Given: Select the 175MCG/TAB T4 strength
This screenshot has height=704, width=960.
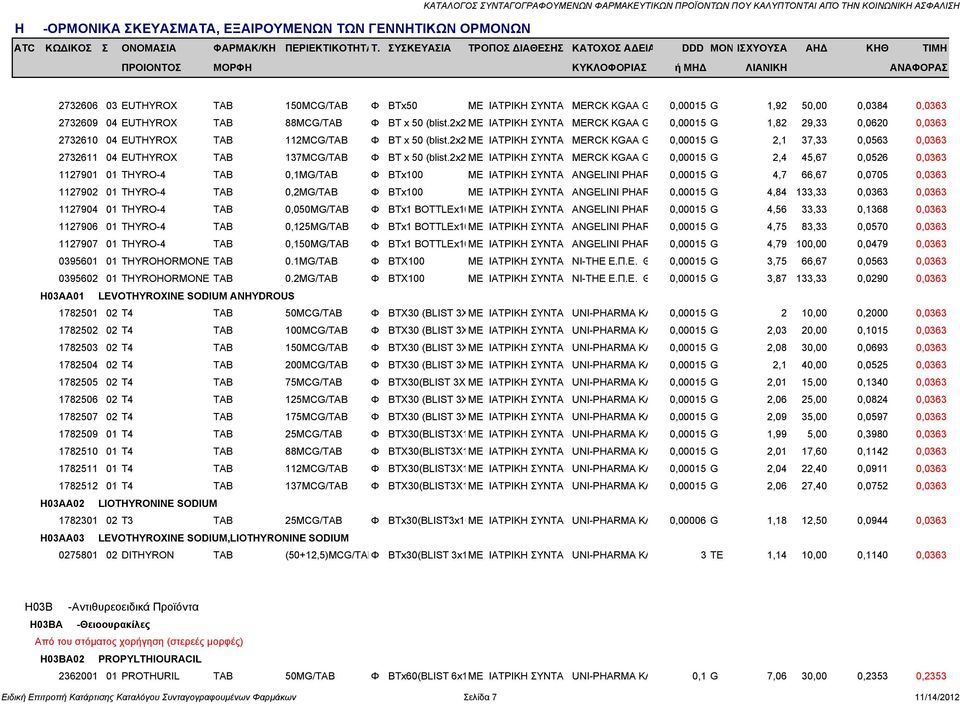Looking at the screenshot, I should 316,417.
